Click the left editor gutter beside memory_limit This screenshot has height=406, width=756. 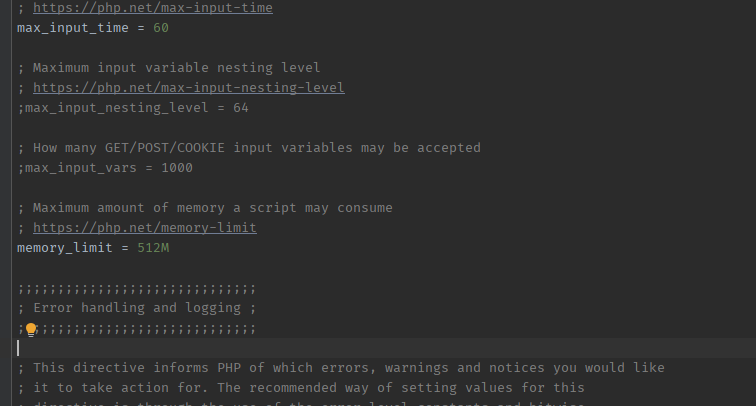(6, 248)
